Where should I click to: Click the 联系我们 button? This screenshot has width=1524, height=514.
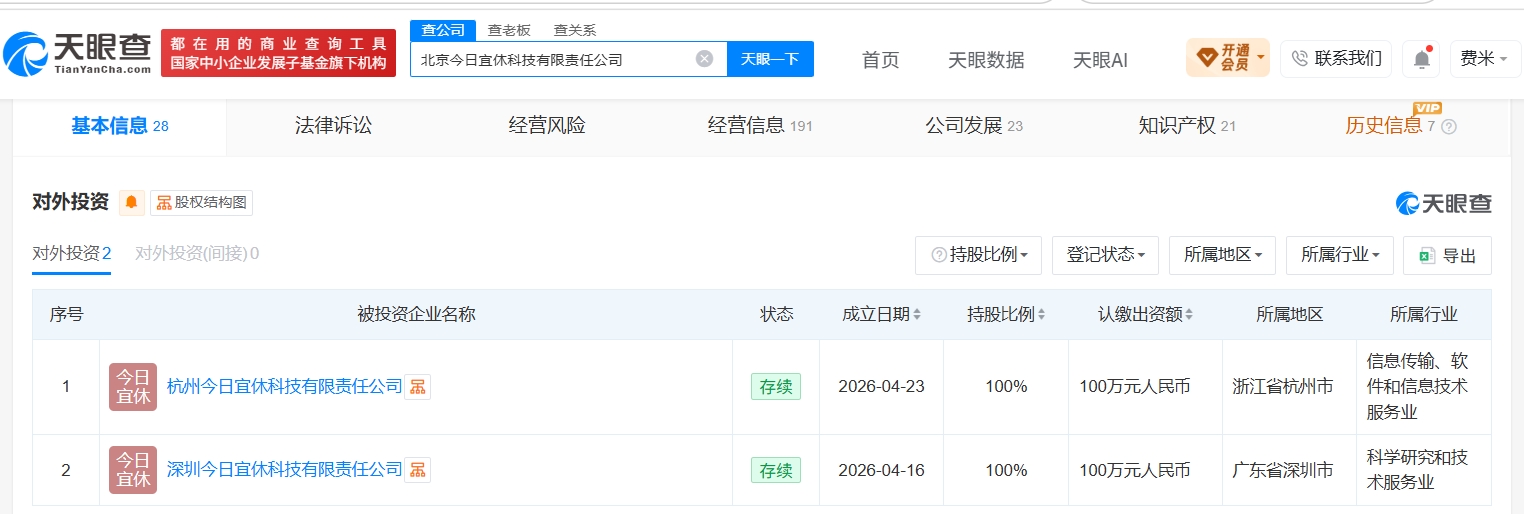click(x=1336, y=59)
